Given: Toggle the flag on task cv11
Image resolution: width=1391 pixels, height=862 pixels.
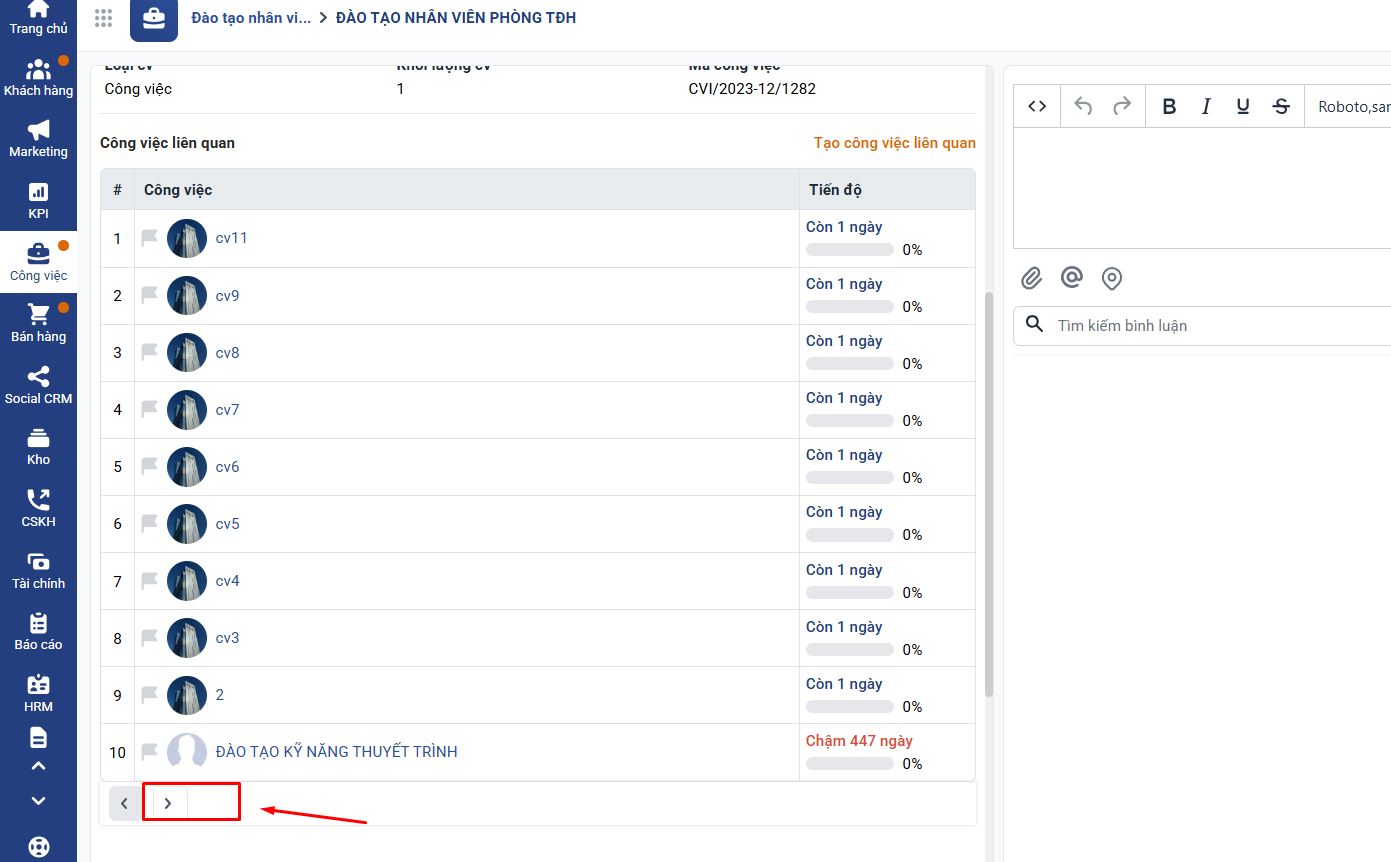Looking at the screenshot, I should pyautogui.click(x=150, y=238).
